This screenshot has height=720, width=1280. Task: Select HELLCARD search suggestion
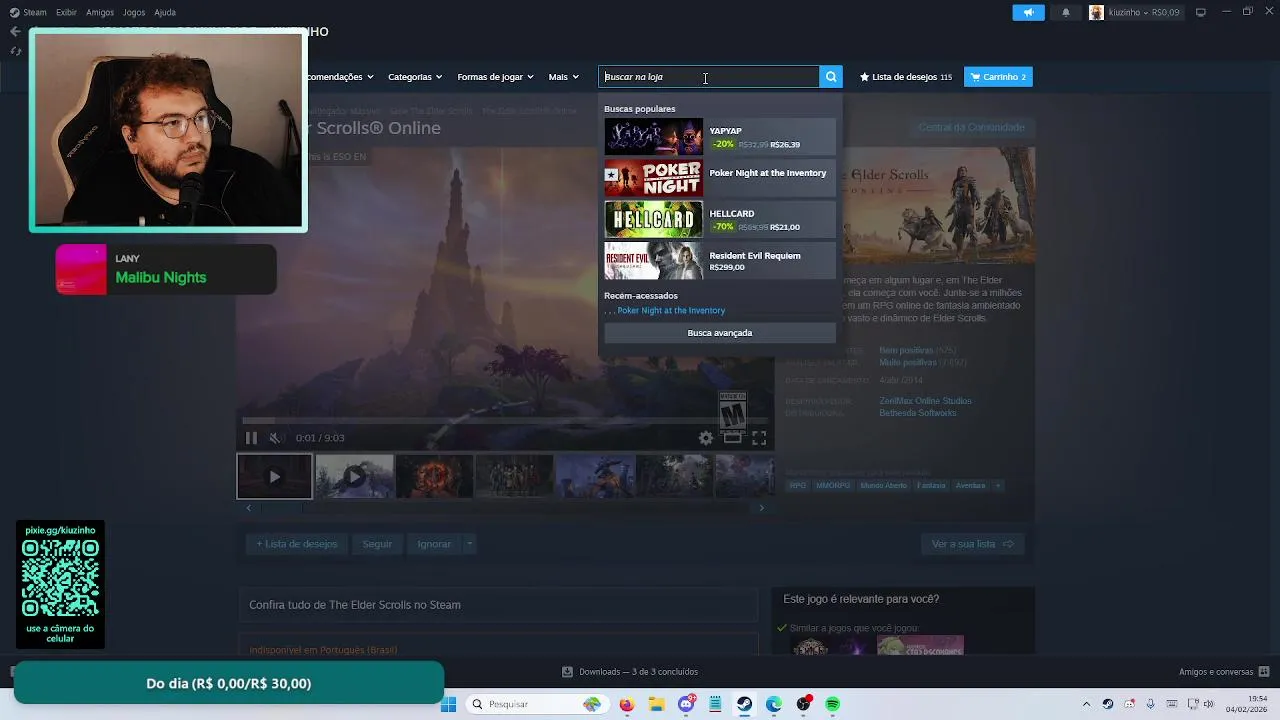coord(719,220)
